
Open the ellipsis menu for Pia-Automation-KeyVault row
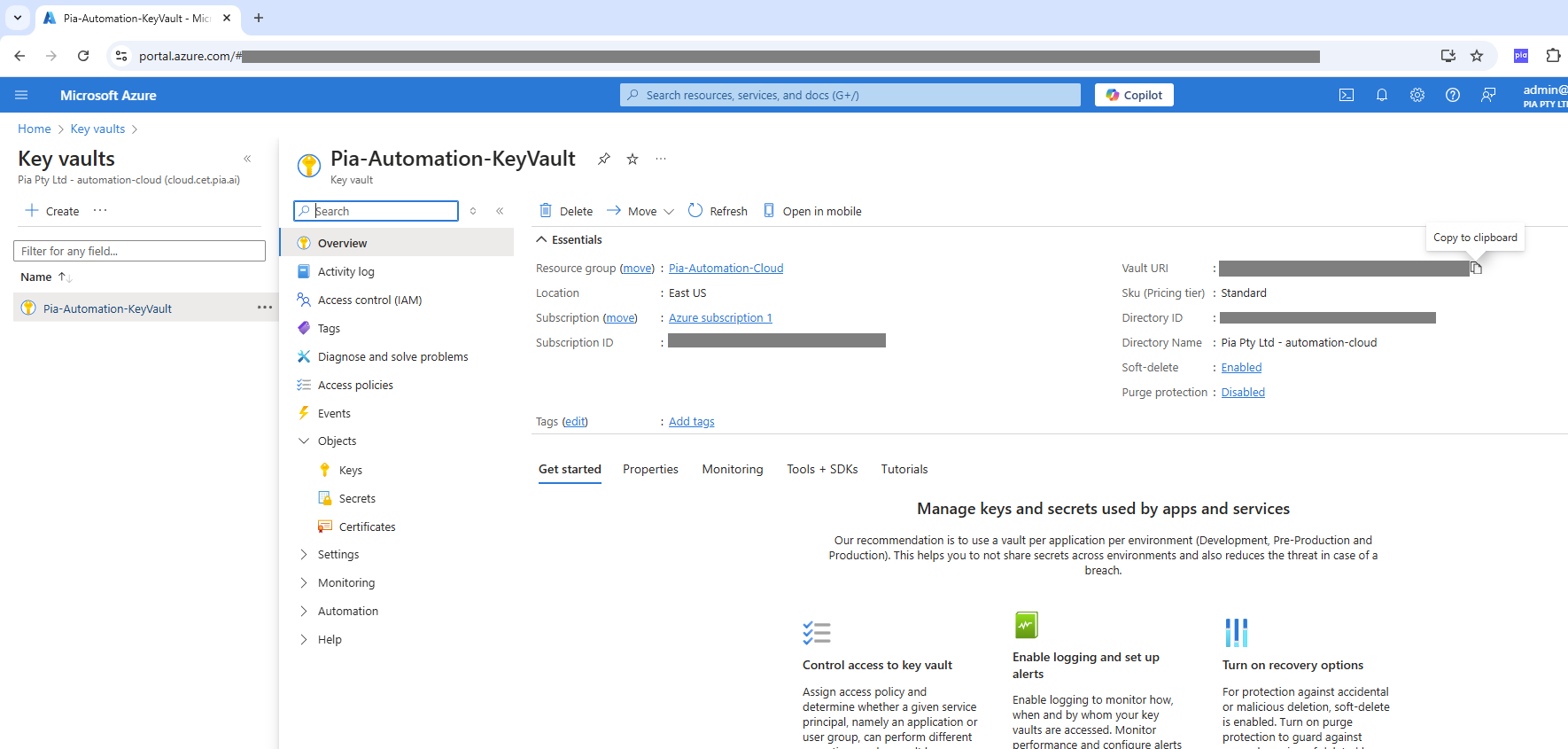[265, 308]
